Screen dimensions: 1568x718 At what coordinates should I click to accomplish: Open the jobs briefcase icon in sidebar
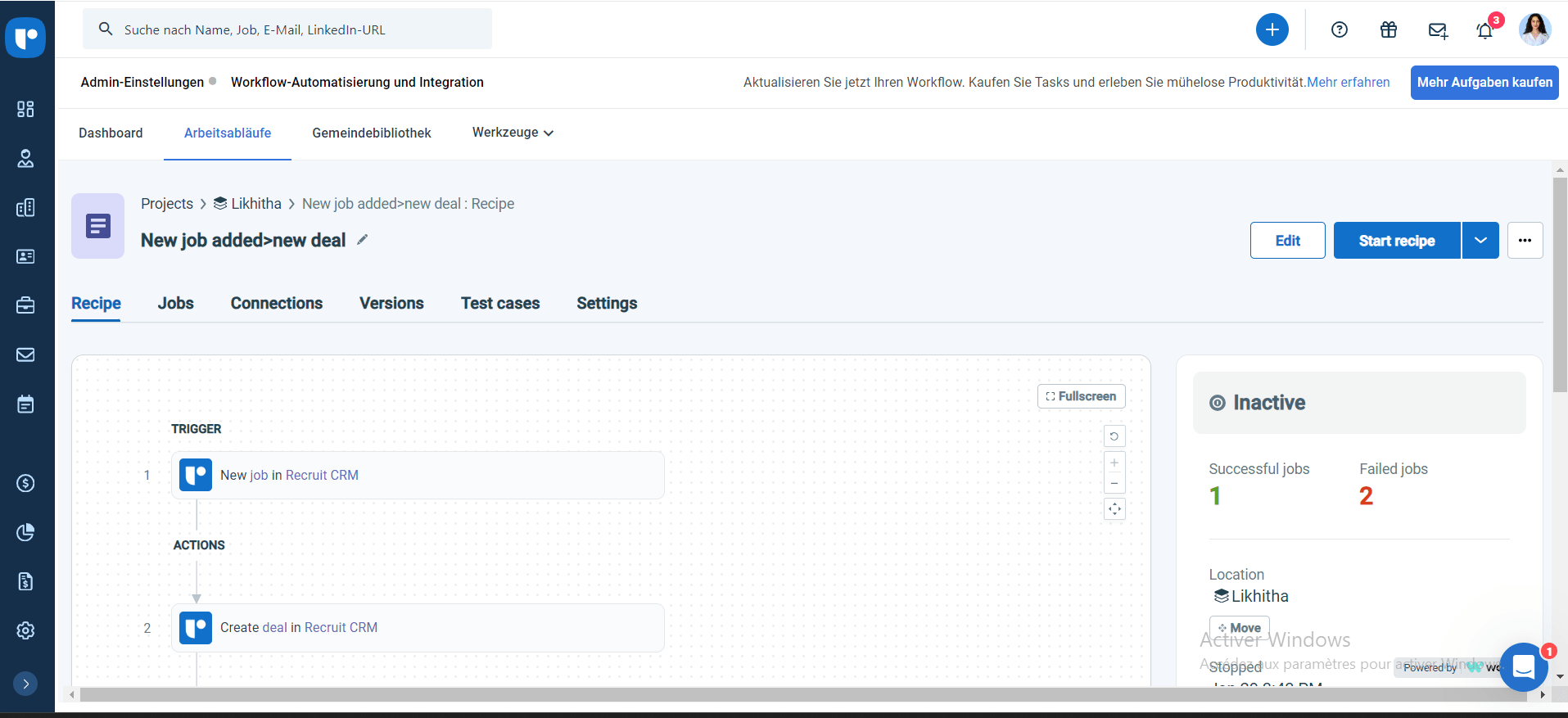[25, 305]
